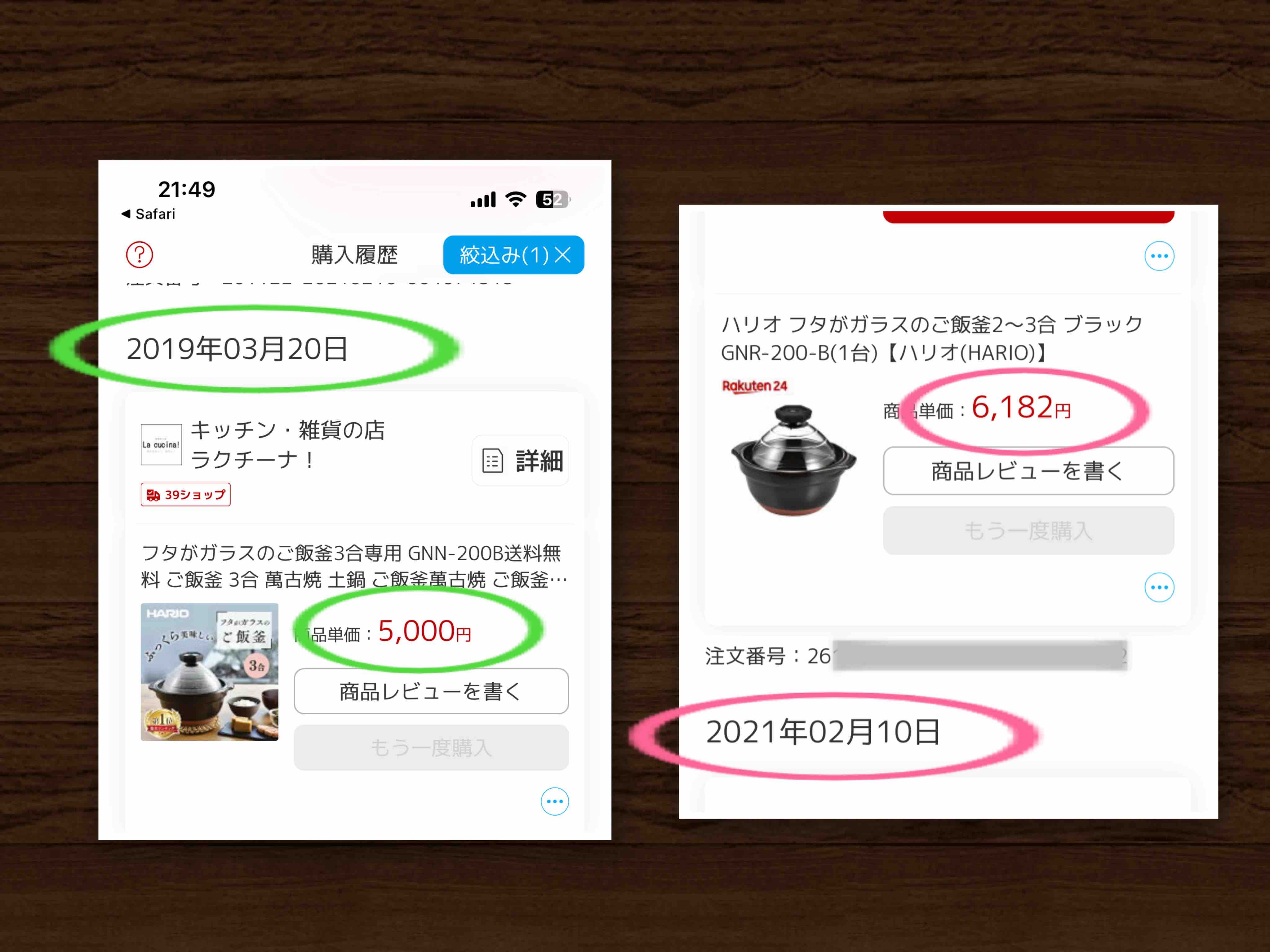Viewport: 1270px width, 952px height.
Task: Tap the Safari back arrow
Action: point(126,214)
